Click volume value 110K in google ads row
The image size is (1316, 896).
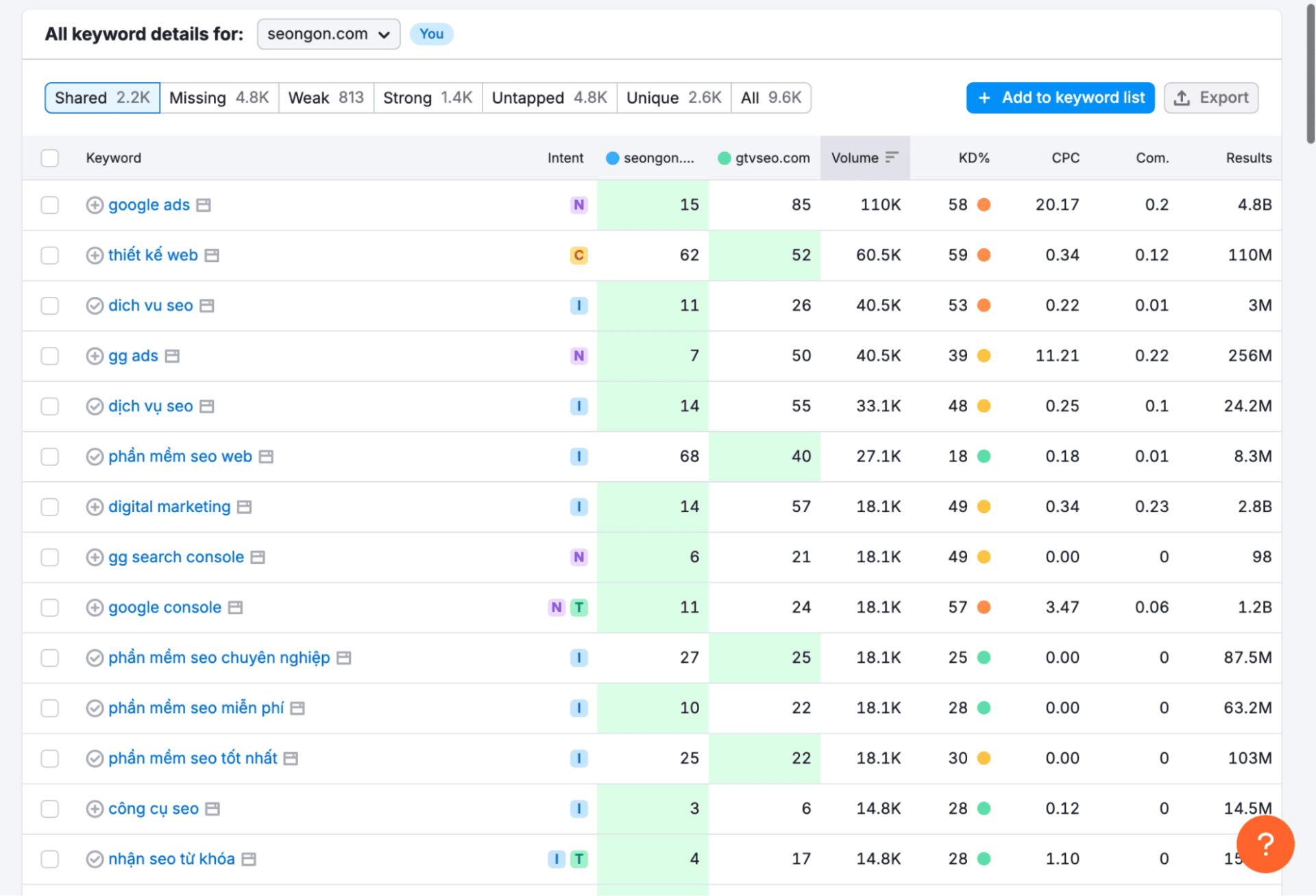[x=881, y=205]
